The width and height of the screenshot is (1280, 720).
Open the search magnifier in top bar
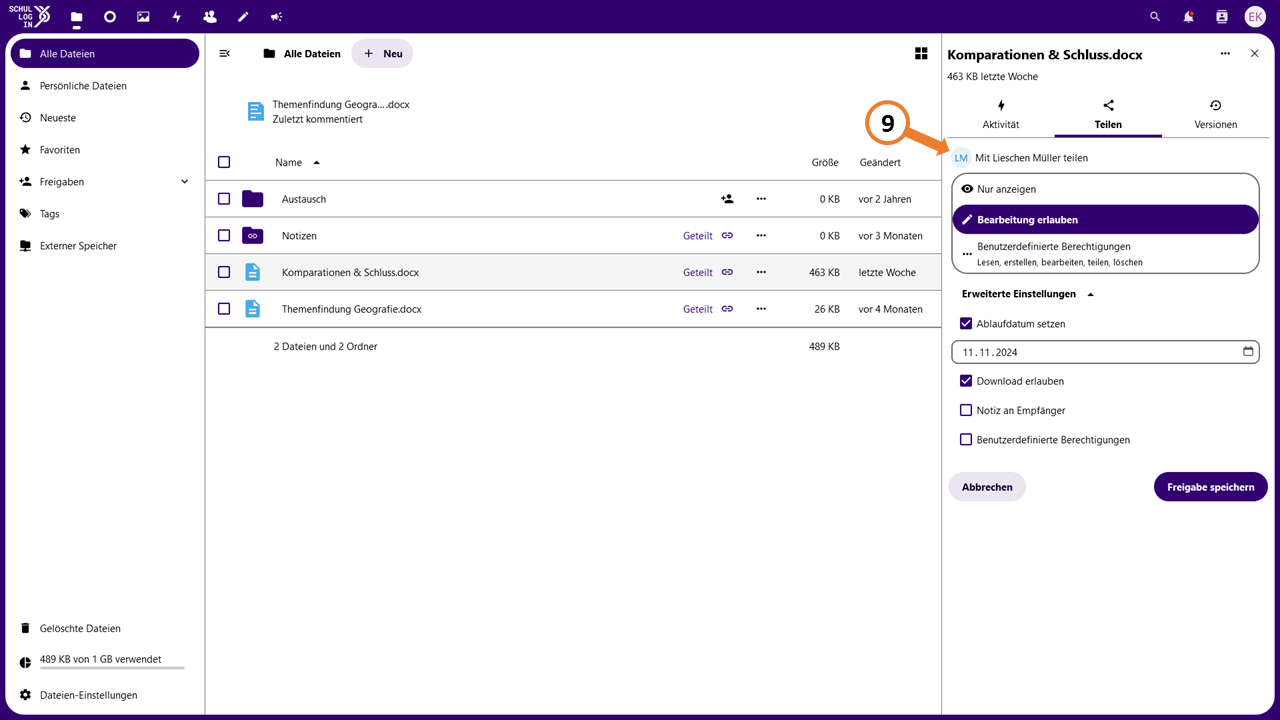click(x=1155, y=17)
